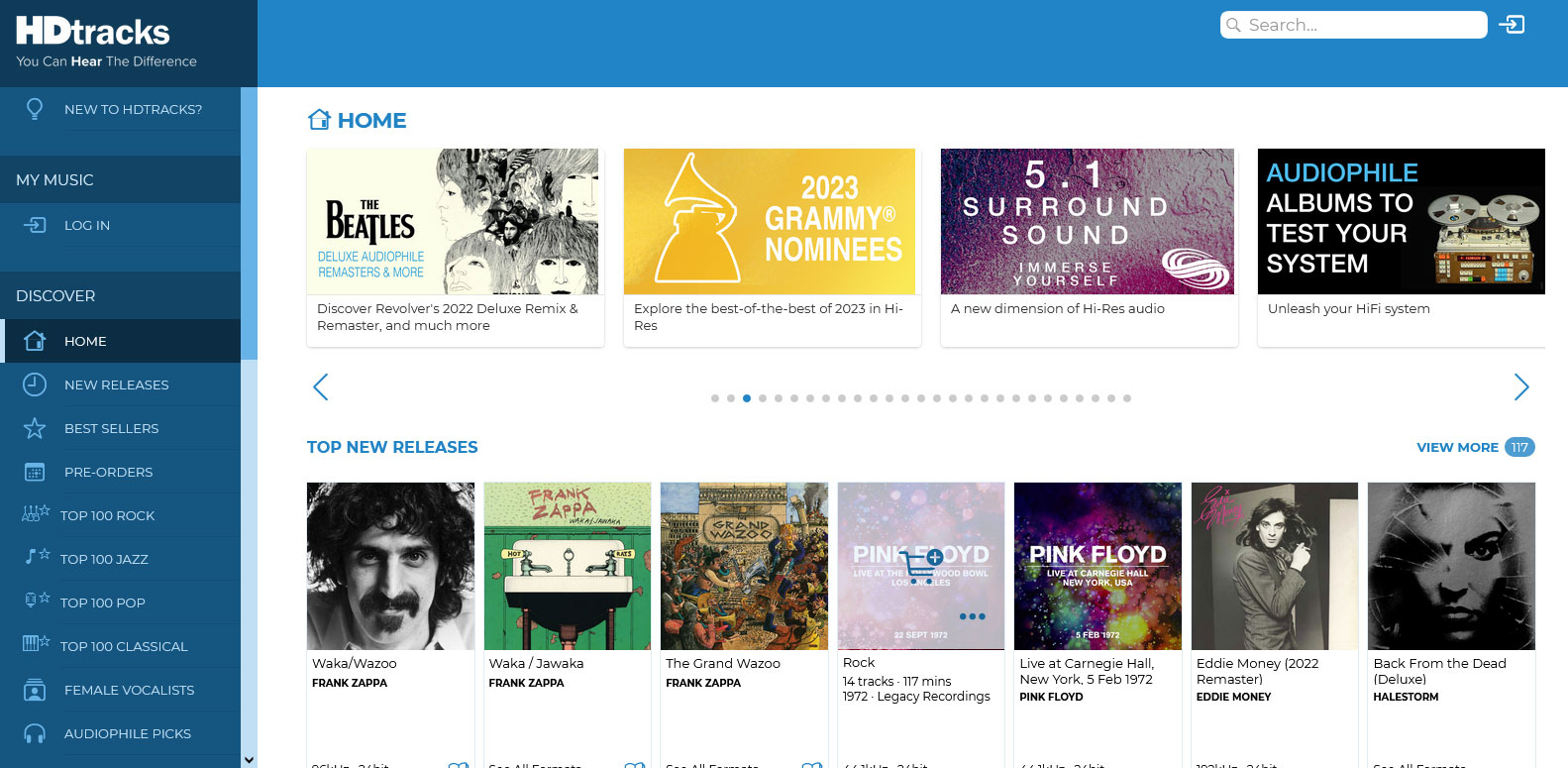This screenshot has width=1568, height=768.
Task: Click the Female Vocalists sidebar icon
Action: click(x=35, y=690)
